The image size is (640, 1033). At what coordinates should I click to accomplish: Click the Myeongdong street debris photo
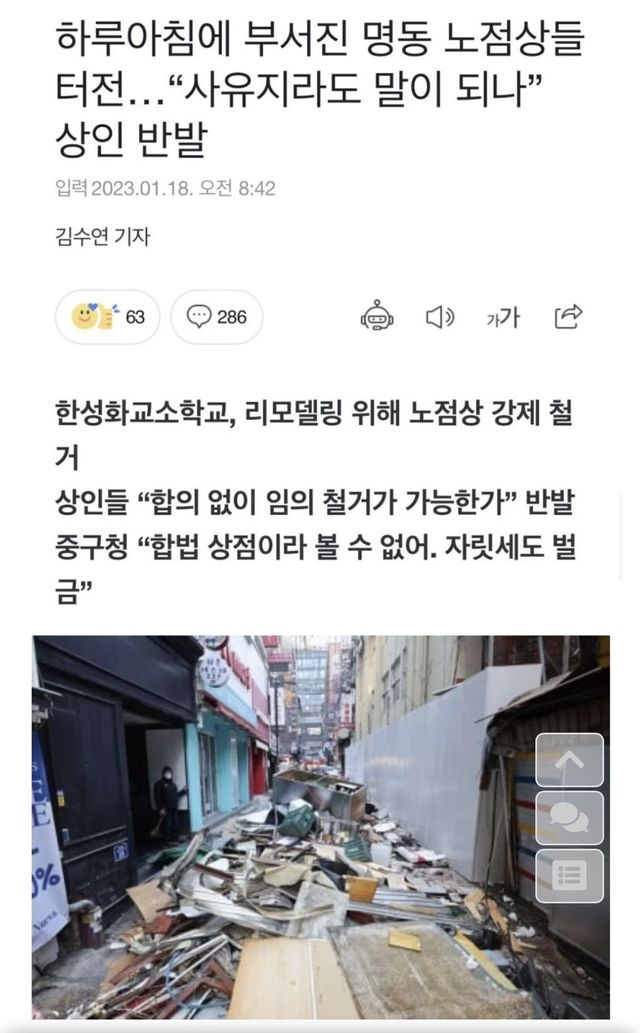point(321,827)
